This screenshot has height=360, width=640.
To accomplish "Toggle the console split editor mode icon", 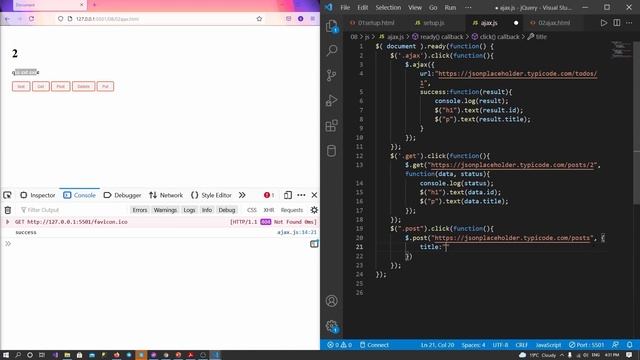I will (314, 244).
